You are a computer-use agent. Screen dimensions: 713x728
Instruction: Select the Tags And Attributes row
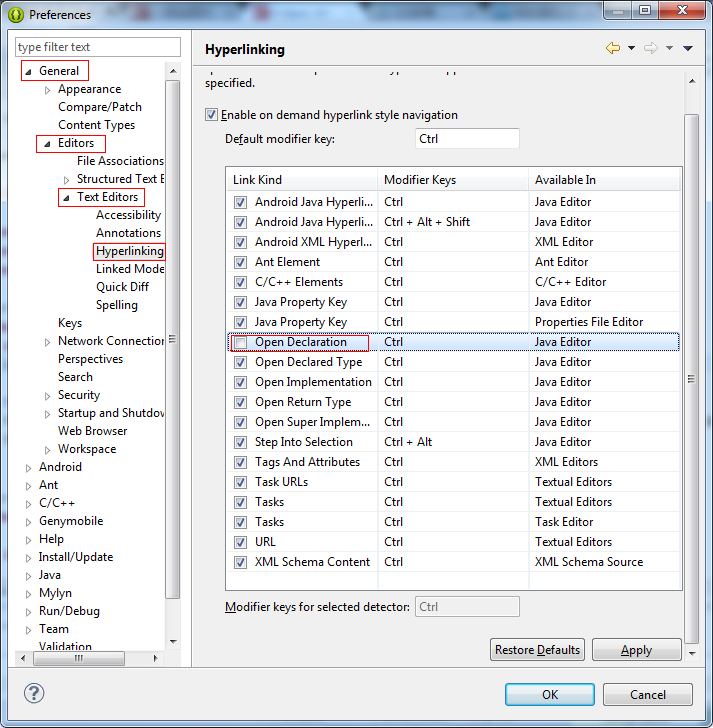(454, 462)
